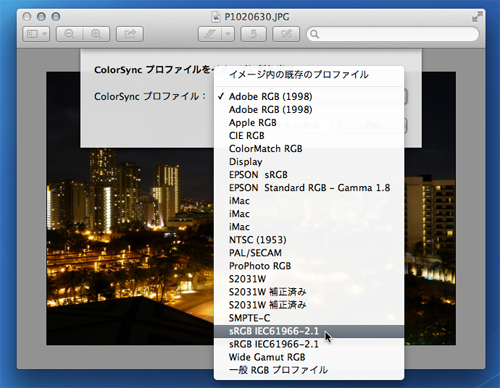
Task: Zoom out with the minus magnifier
Action: 69,34
